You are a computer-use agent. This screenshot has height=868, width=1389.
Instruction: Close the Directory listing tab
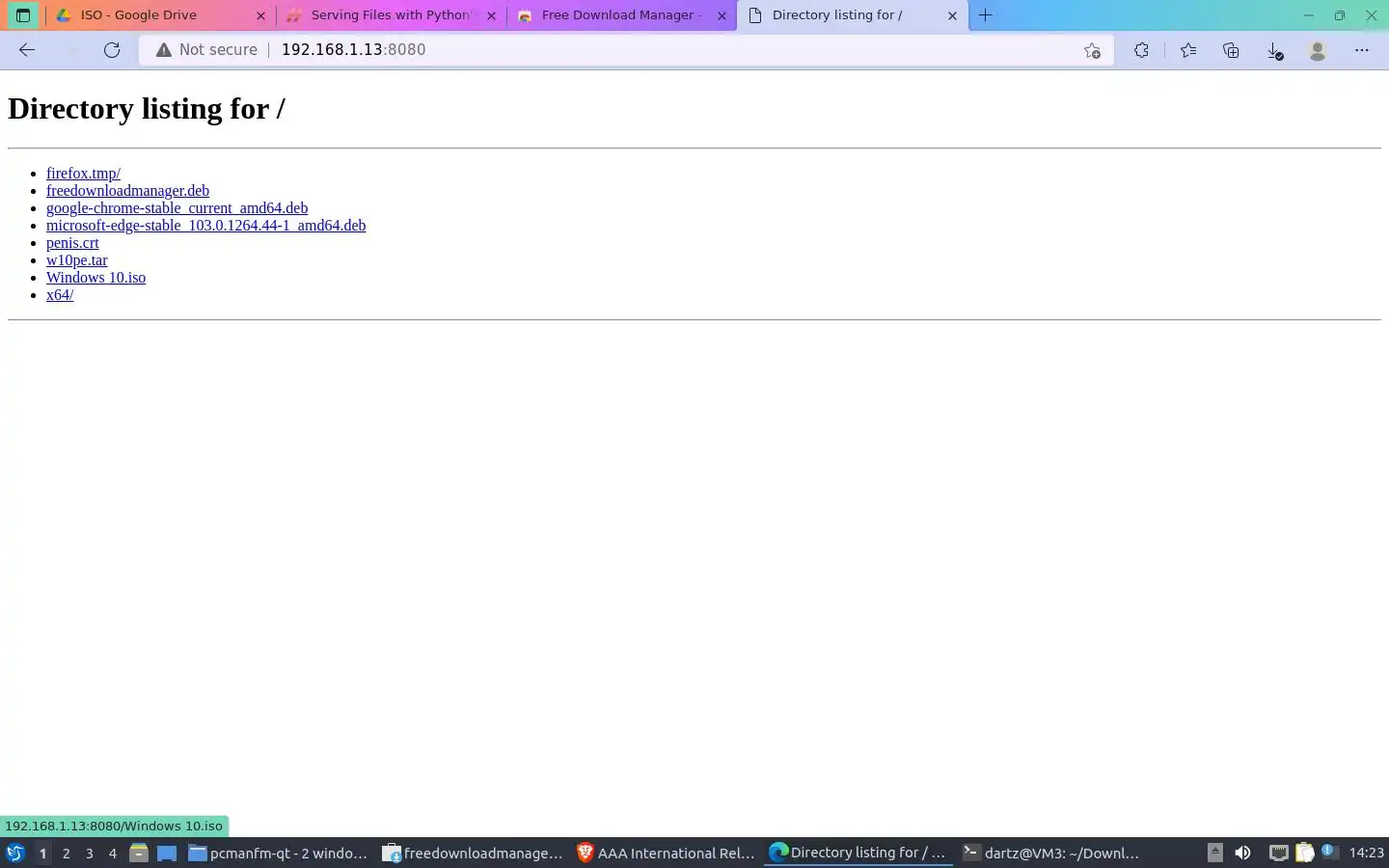[952, 15]
